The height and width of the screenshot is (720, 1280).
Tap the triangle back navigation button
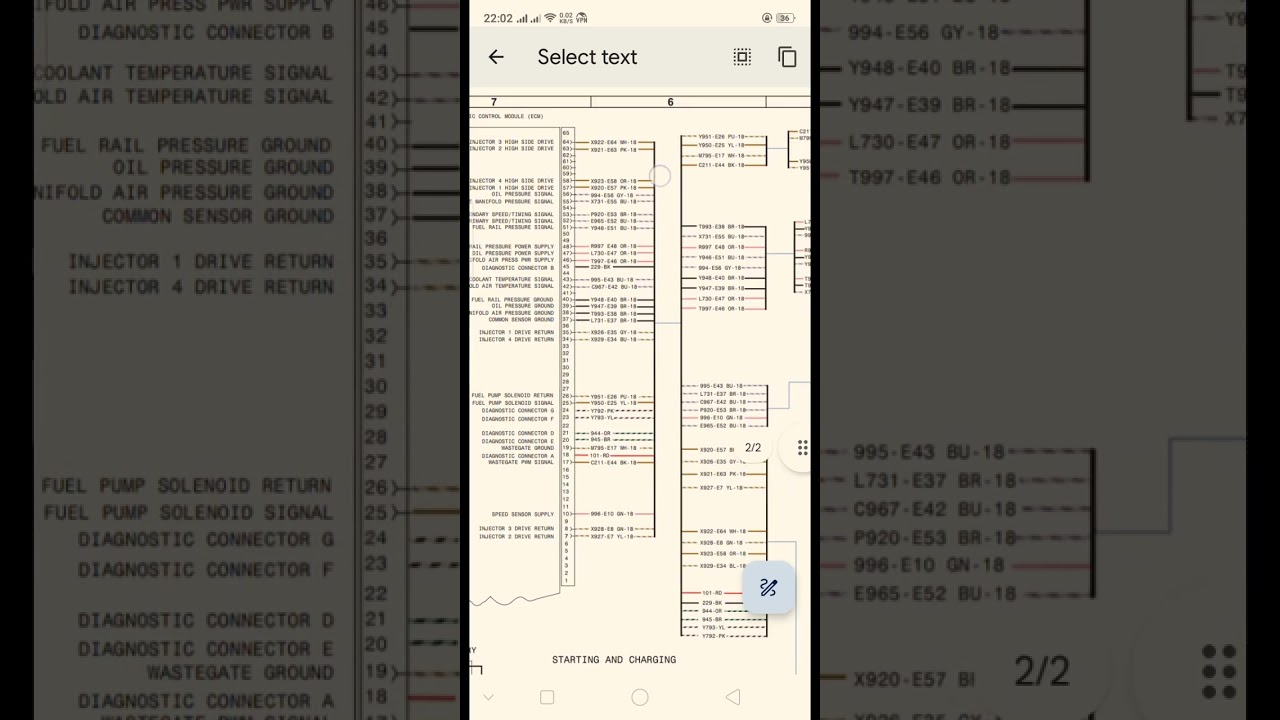click(x=733, y=697)
